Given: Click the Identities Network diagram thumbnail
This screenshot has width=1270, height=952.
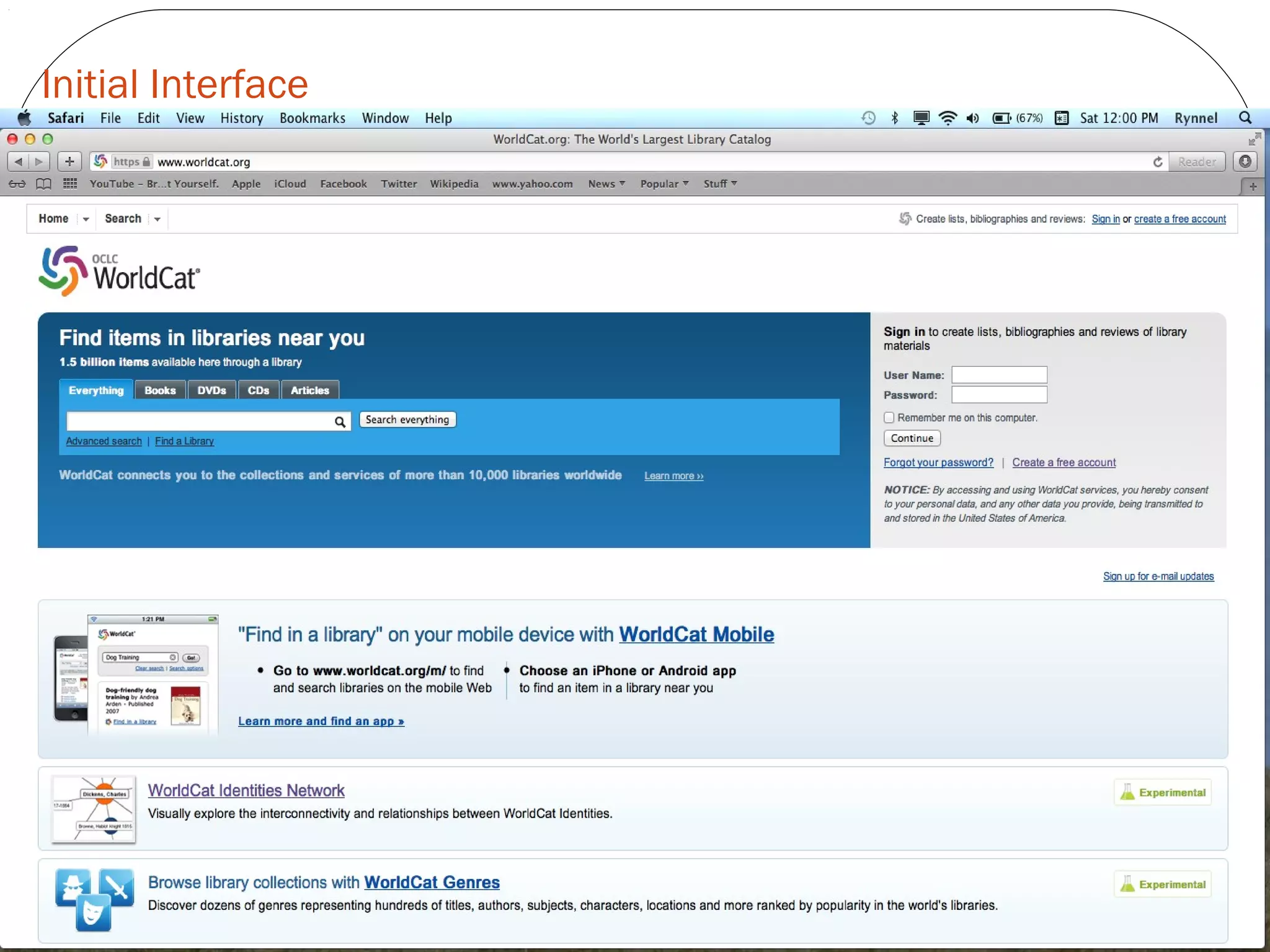Looking at the screenshot, I should (94, 809).
